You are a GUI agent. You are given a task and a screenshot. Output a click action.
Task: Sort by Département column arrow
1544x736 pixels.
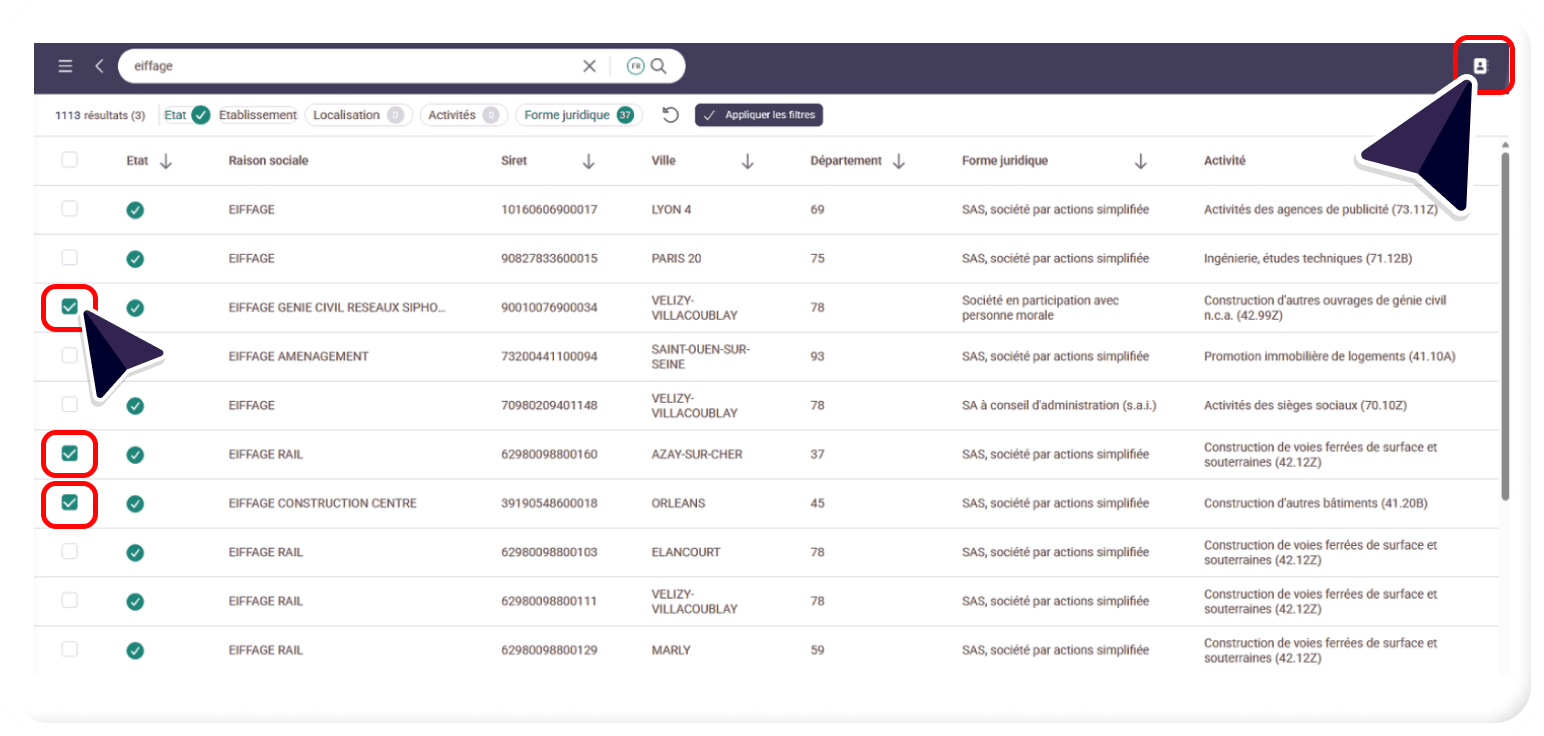point(898,161)
